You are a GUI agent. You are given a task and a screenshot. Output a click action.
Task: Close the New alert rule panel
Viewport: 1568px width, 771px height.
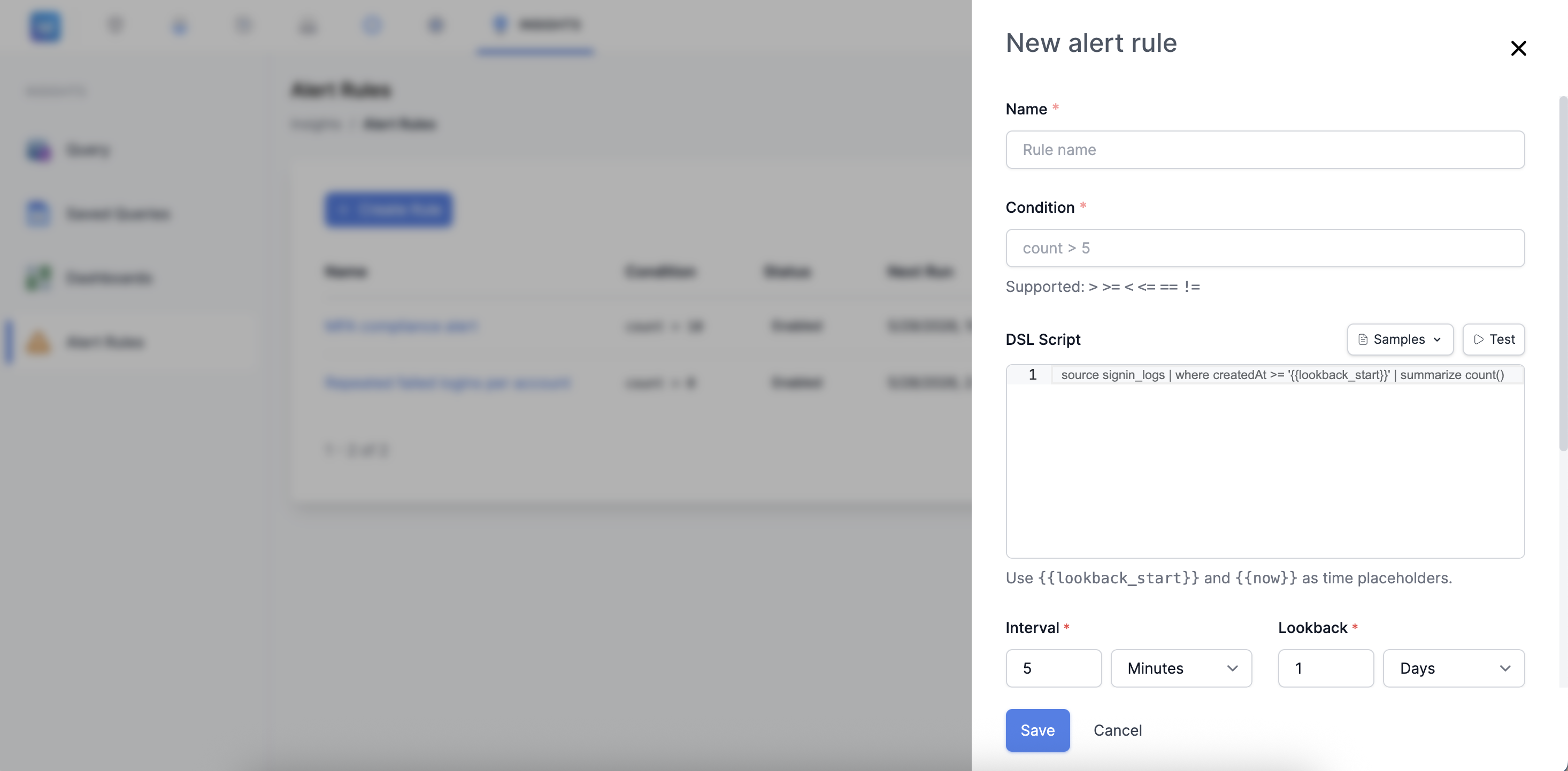pos(1518,48)
